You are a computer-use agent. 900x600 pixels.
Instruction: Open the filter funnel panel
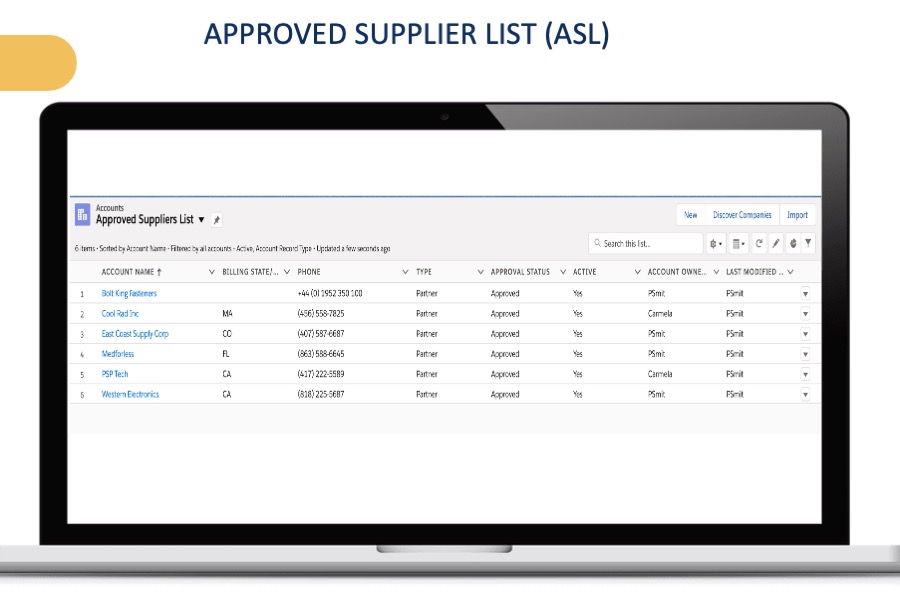pyautogui.click(x=808, y=243)
